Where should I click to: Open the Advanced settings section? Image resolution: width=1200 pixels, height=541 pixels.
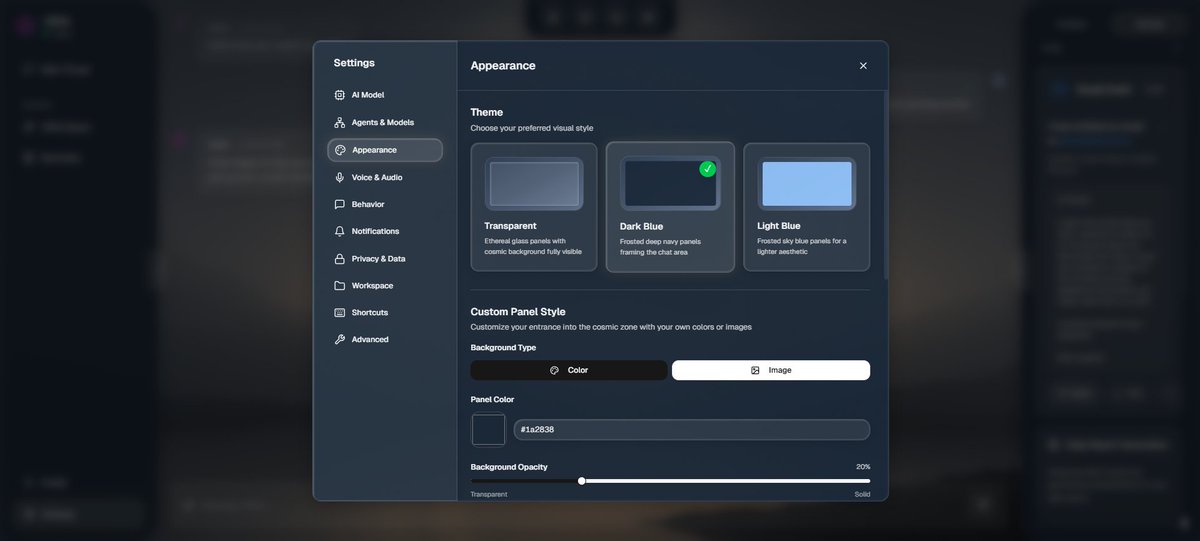(385, 339)
